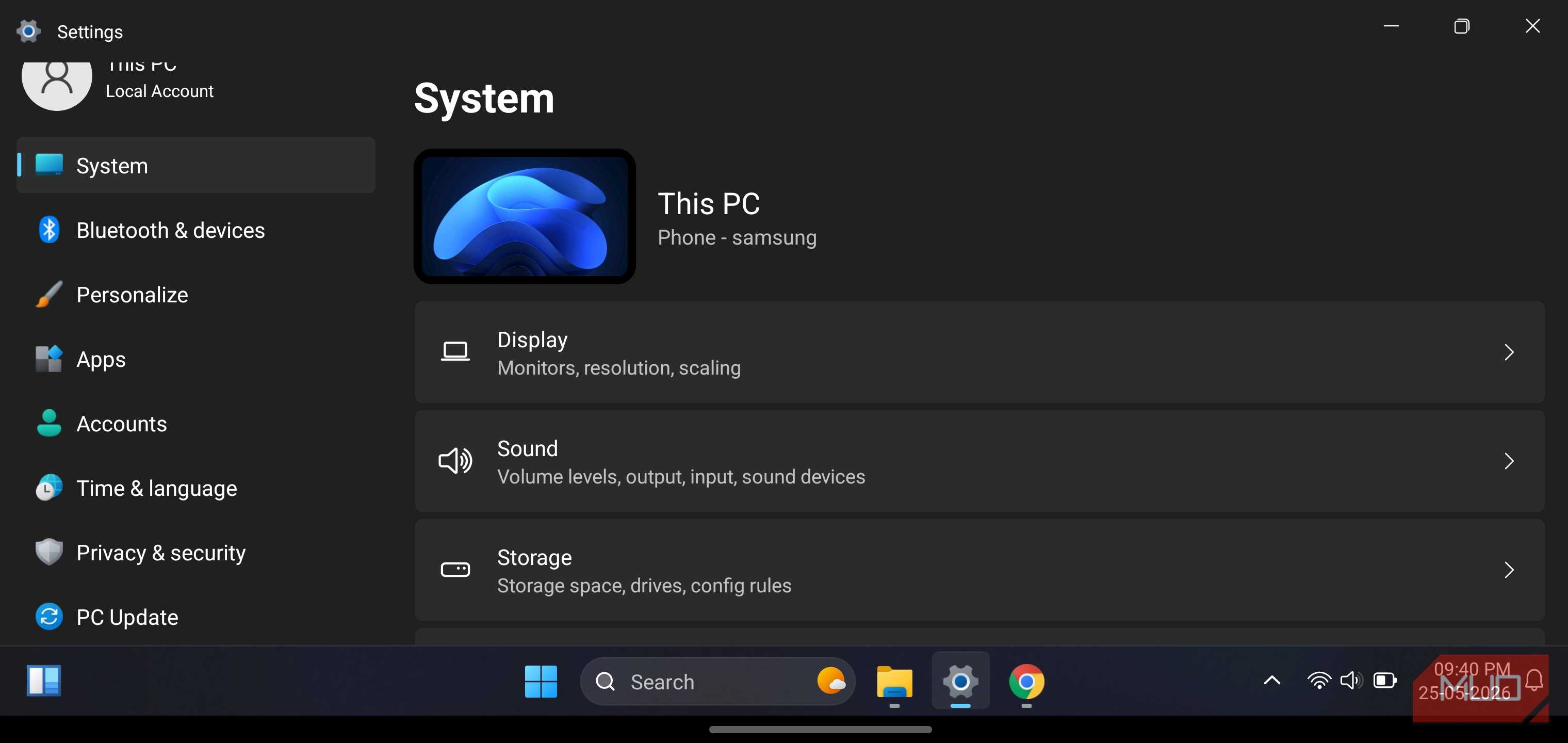Image resolution: width=1568 pixels, height=743 pixels.
Task: Launch File Explorer from taskbar
Action: (895, 682)
